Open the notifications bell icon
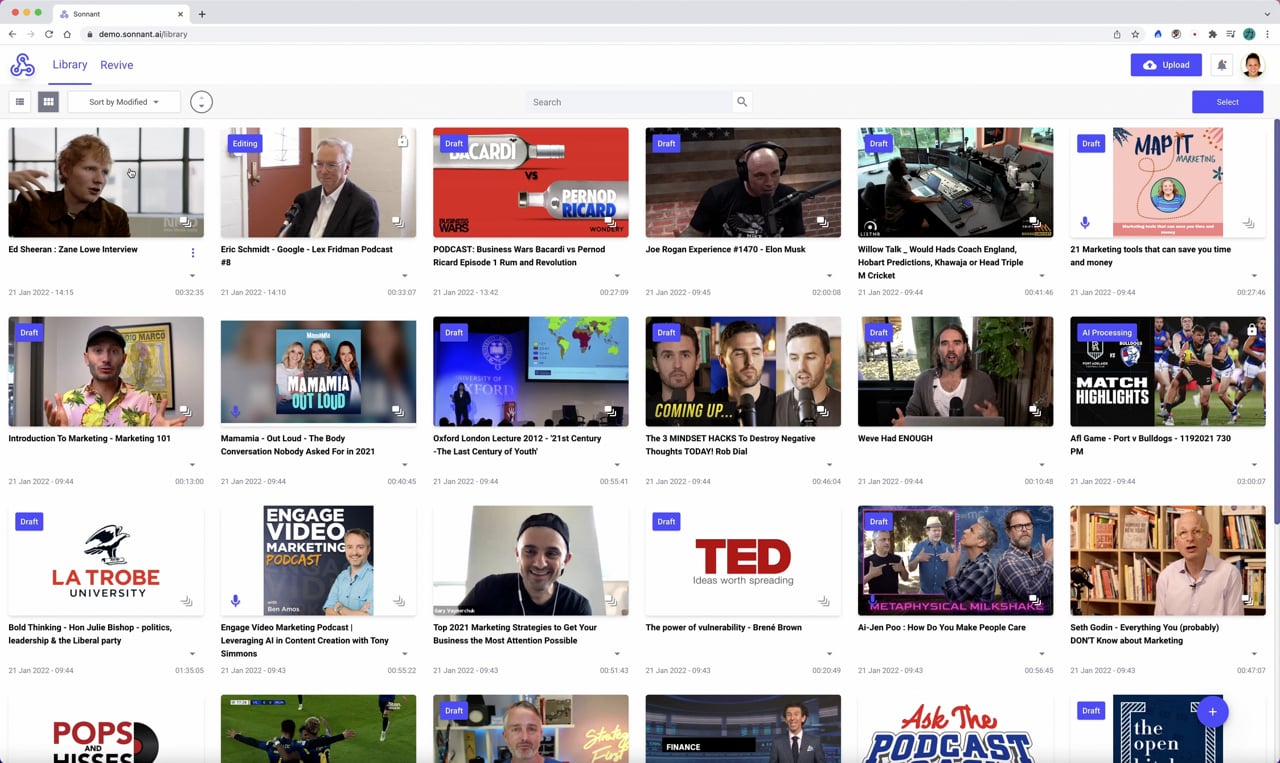This screenshot has height=763, width=1280. tap(1222, 65)
